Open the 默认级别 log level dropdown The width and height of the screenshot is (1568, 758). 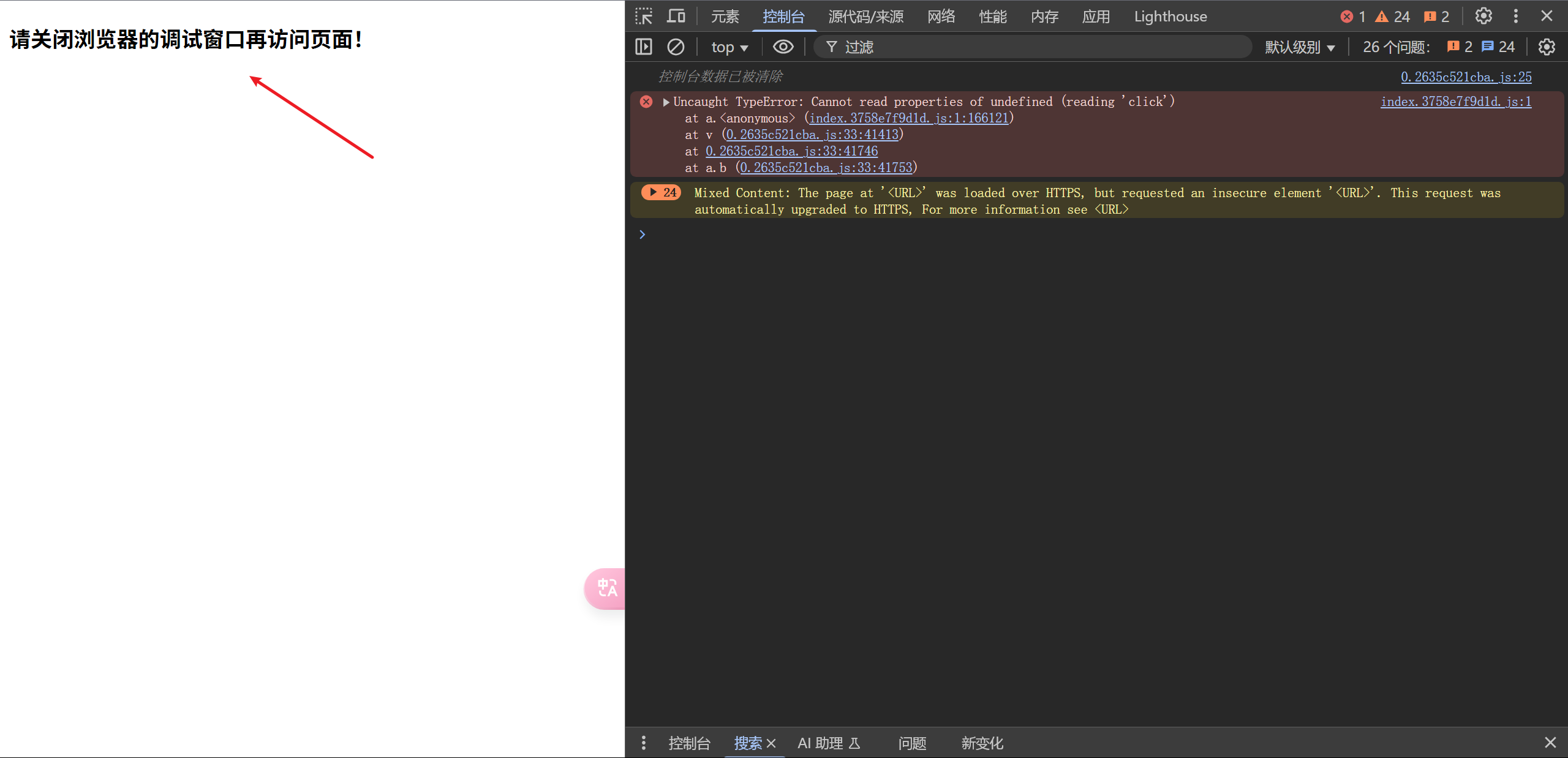tap(1300, 47)
